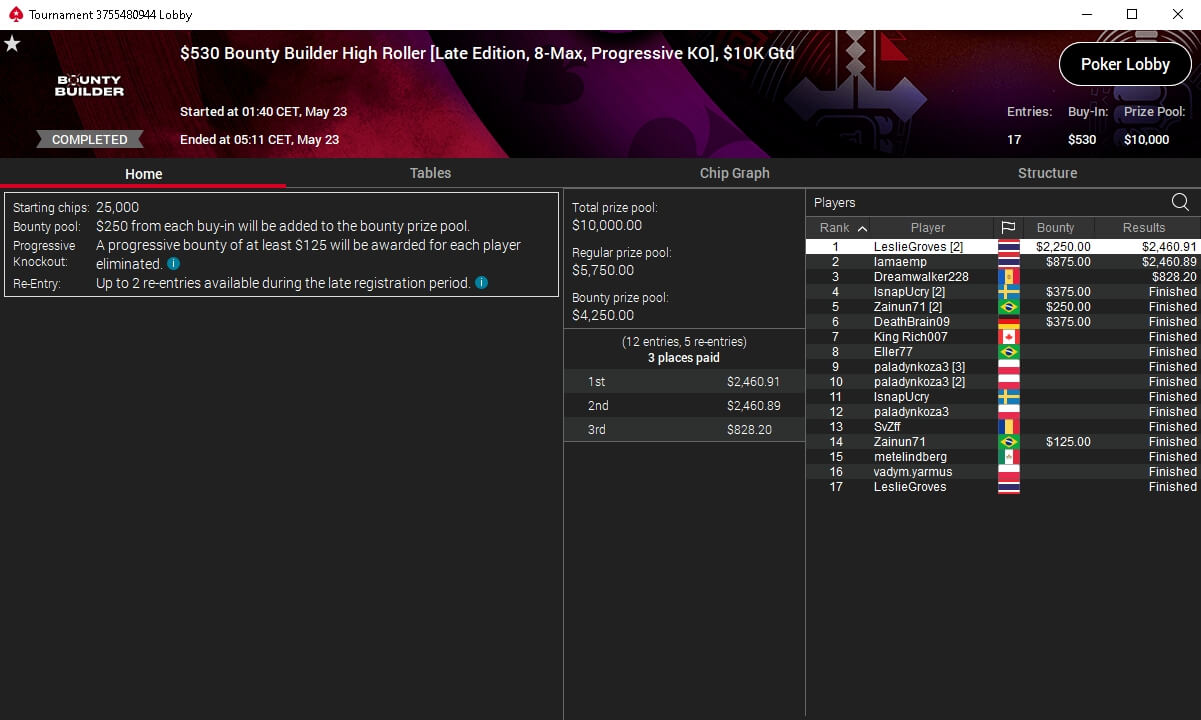Screen dimensions: 1201x720
Task: Click the flag next to SvZff
Action: [x=1008, y=427]
